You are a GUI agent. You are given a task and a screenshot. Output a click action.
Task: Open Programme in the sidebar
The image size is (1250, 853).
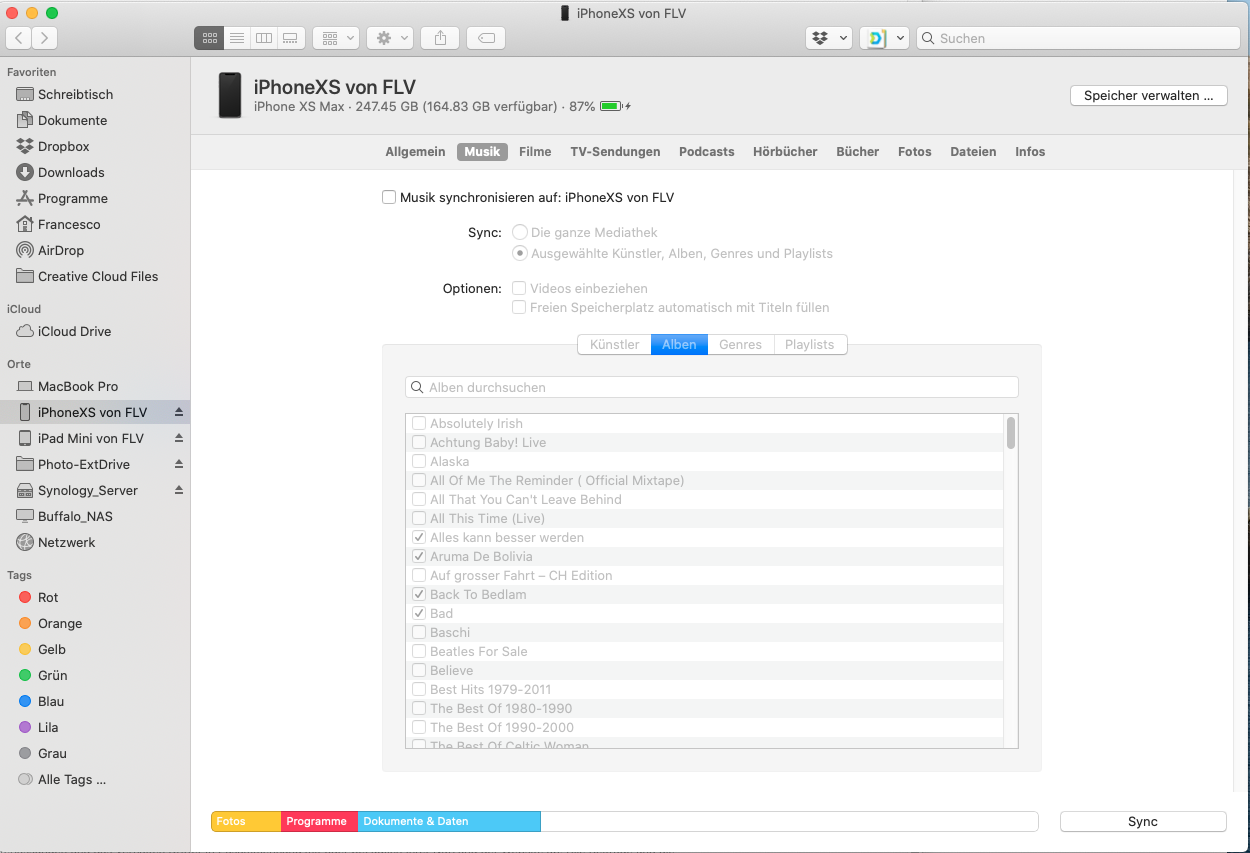pyautogui.click(x=72, y=198)
